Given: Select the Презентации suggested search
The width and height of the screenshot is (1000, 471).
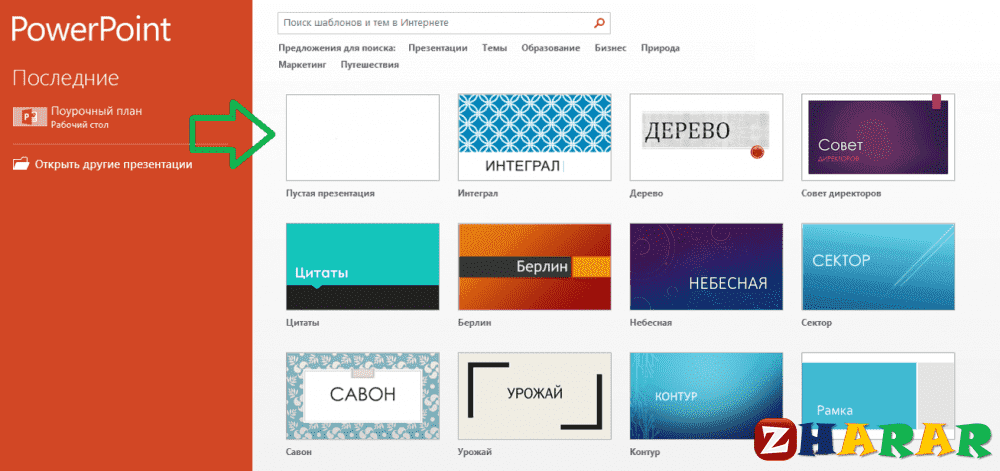Looking at the screenshot, I should [x=438, y=48].
